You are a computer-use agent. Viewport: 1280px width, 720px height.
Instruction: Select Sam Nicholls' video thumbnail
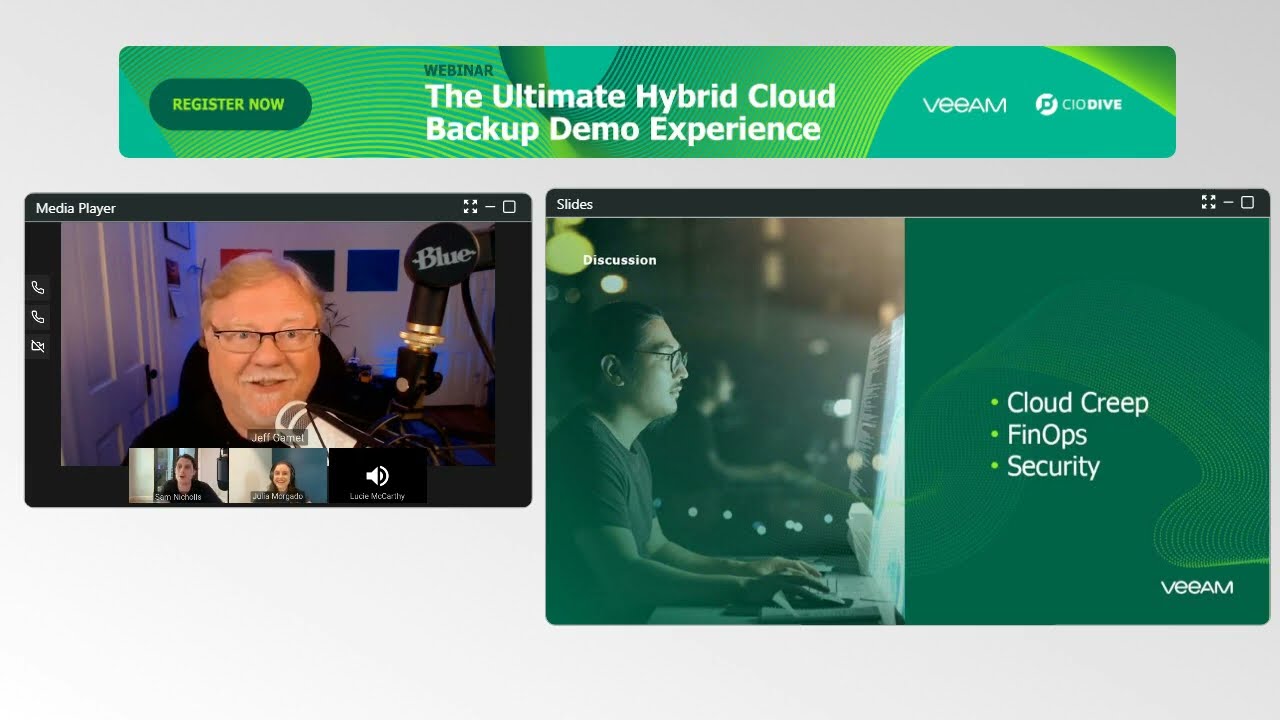pyautogui.click(x=177, y=475)
